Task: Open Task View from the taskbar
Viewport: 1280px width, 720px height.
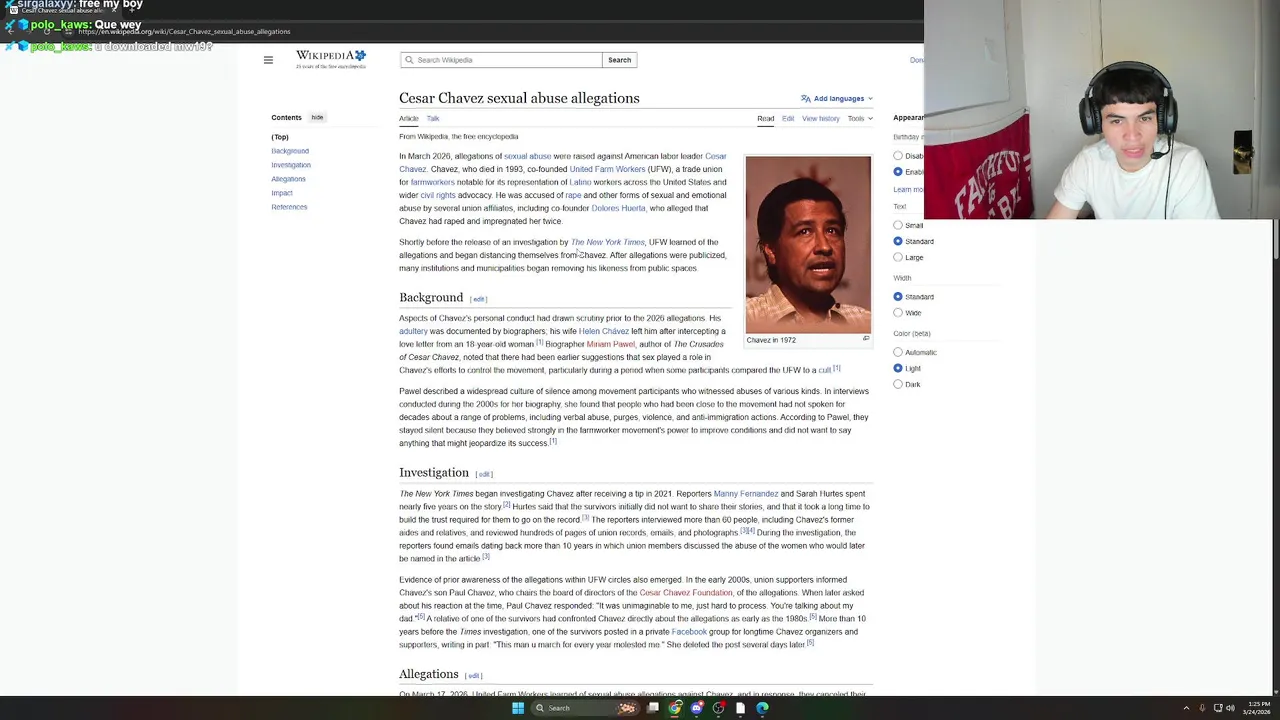Action: [x=653, y=708]
